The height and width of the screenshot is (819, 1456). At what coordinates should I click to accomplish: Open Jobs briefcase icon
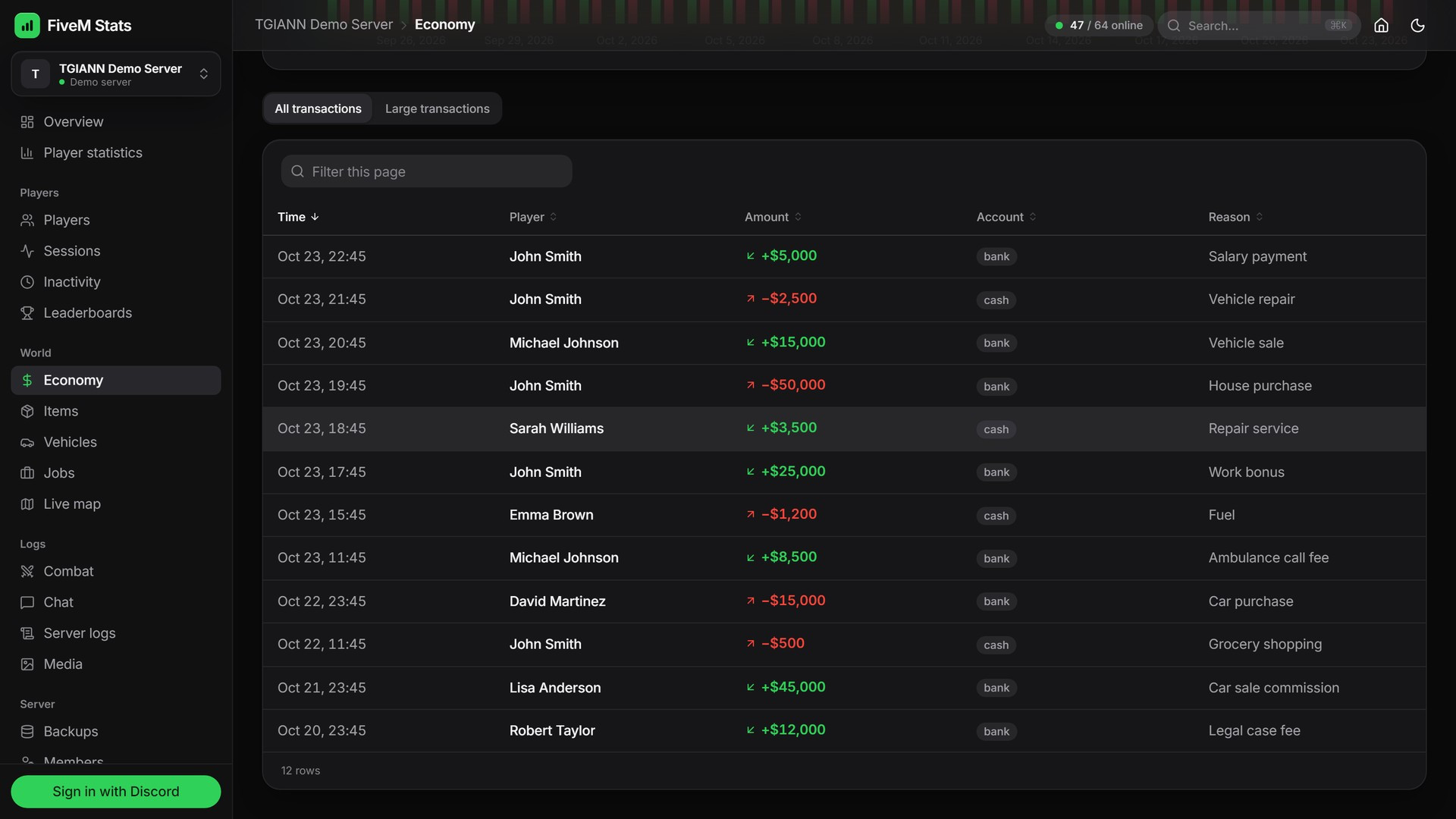pos(27,473)
